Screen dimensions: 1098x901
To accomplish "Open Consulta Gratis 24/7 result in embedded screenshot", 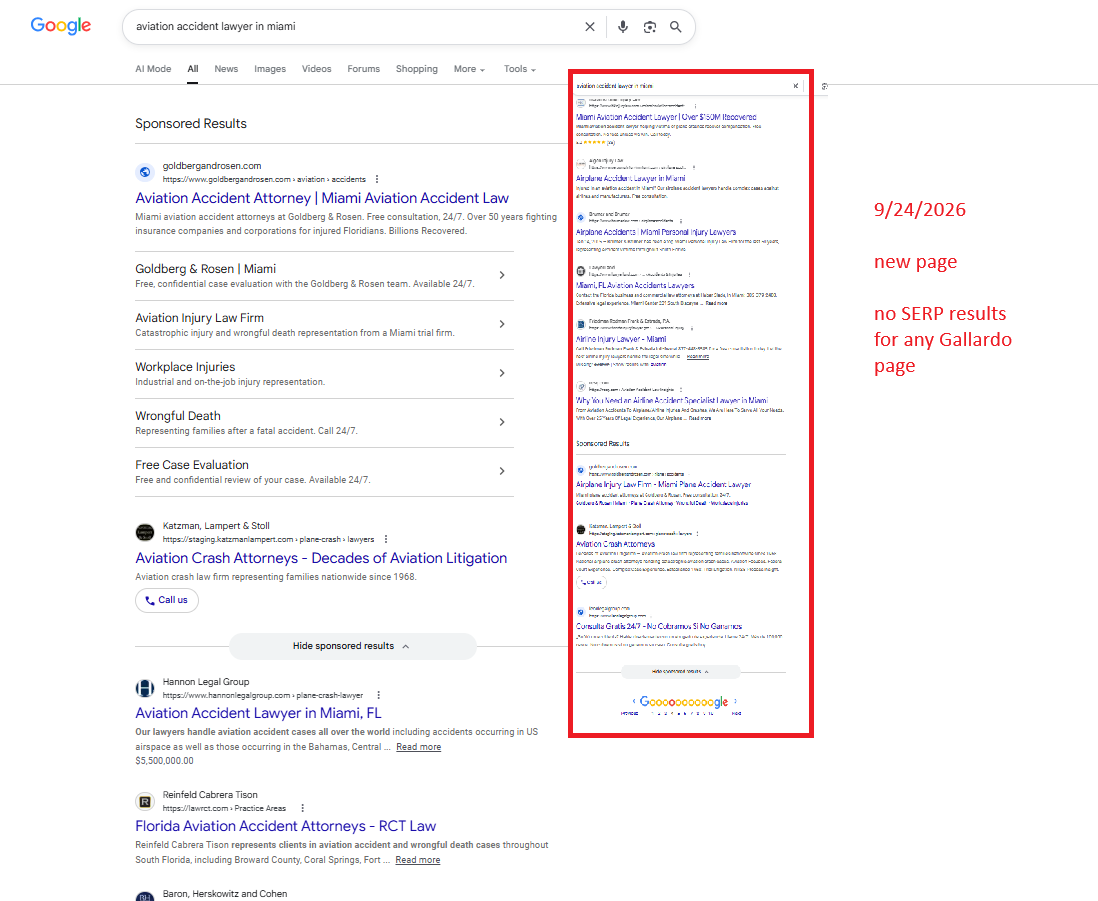I will coord(659,626).
